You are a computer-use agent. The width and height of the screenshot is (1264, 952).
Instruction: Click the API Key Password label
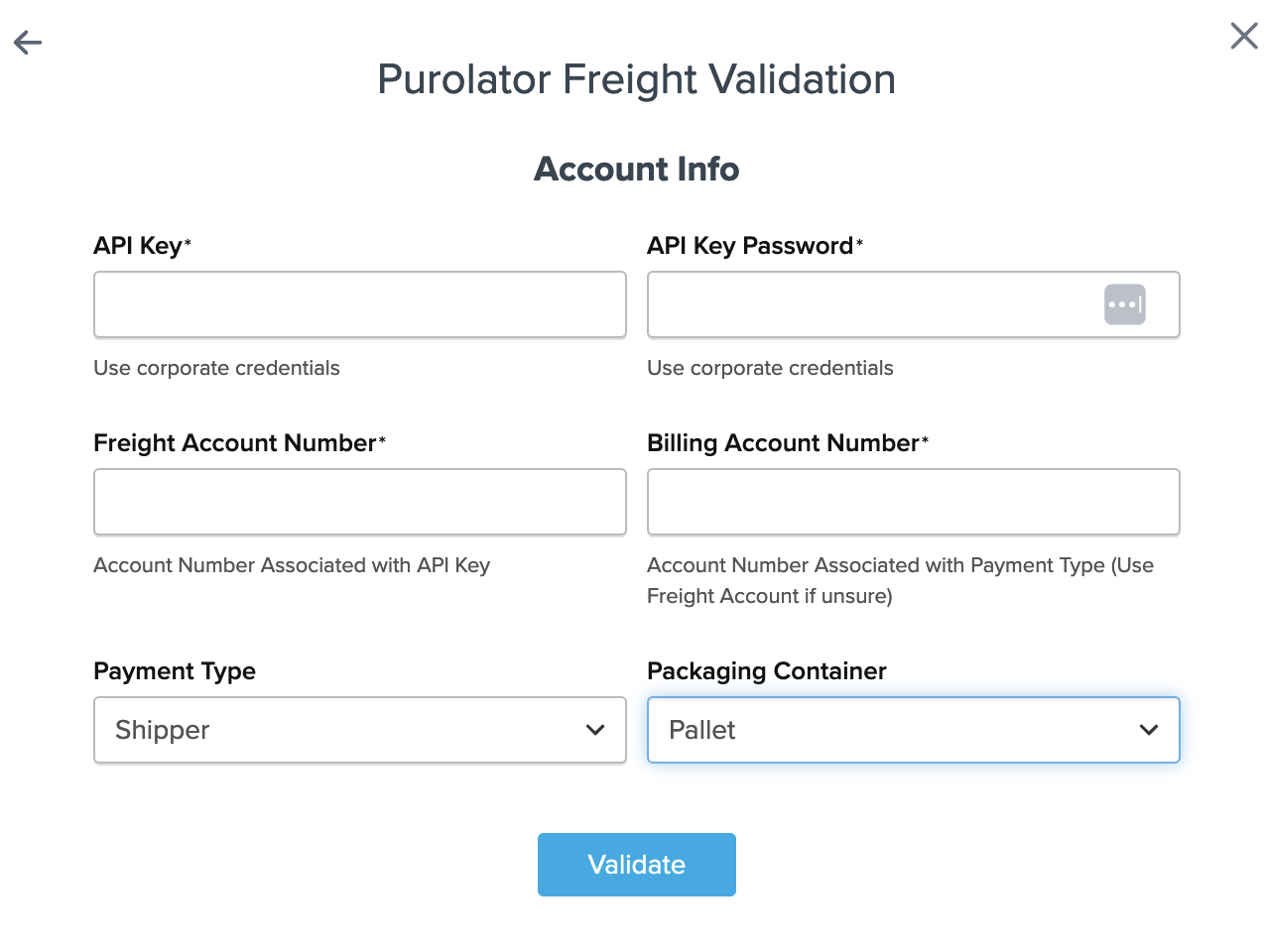(750, 246)
